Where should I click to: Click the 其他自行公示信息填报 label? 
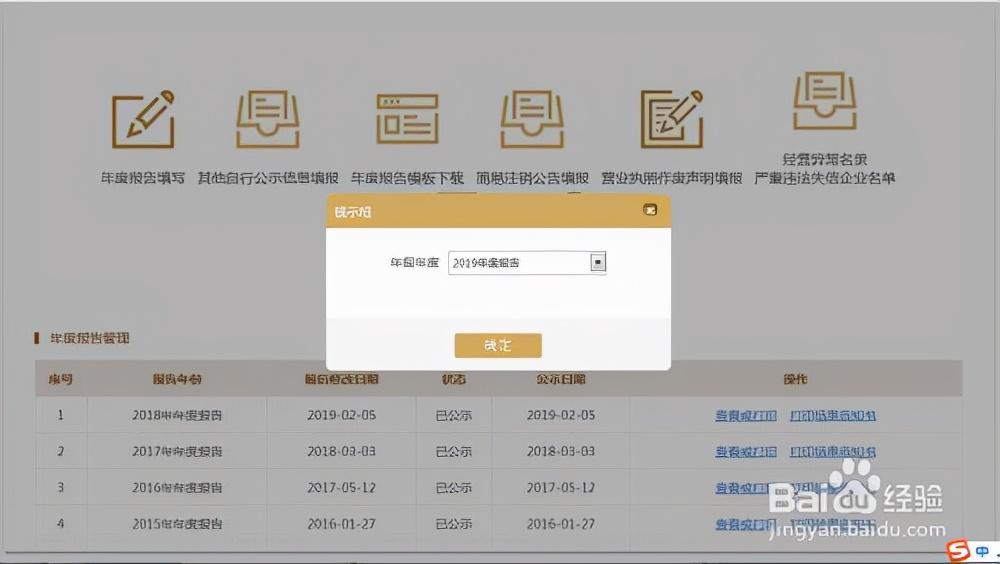coord(268,178)
